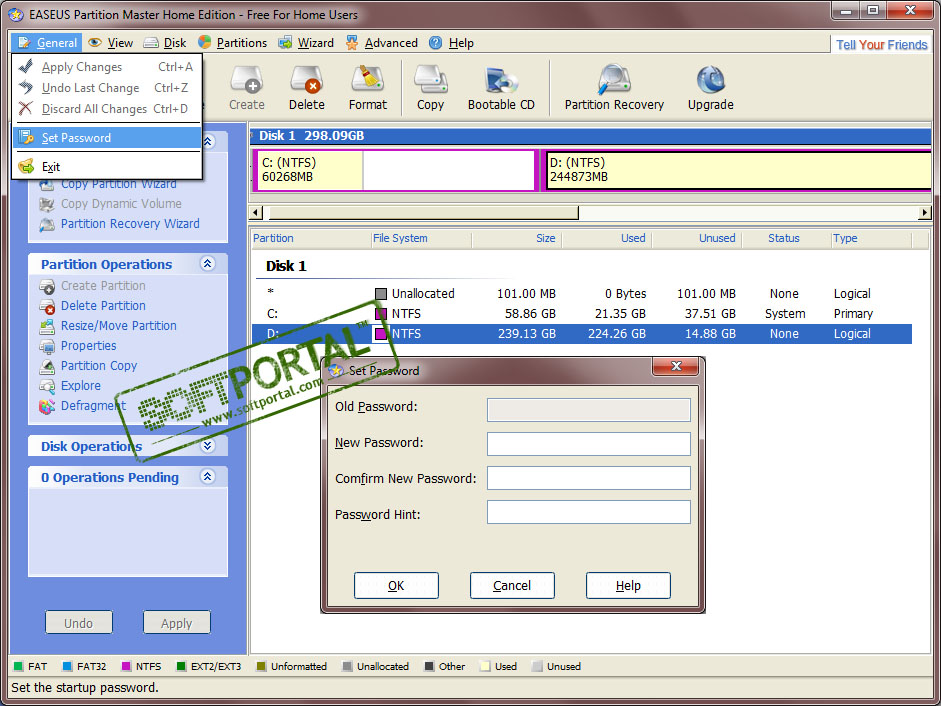Open the Advanced menu
941x706 pixels.
click(382, 43)
